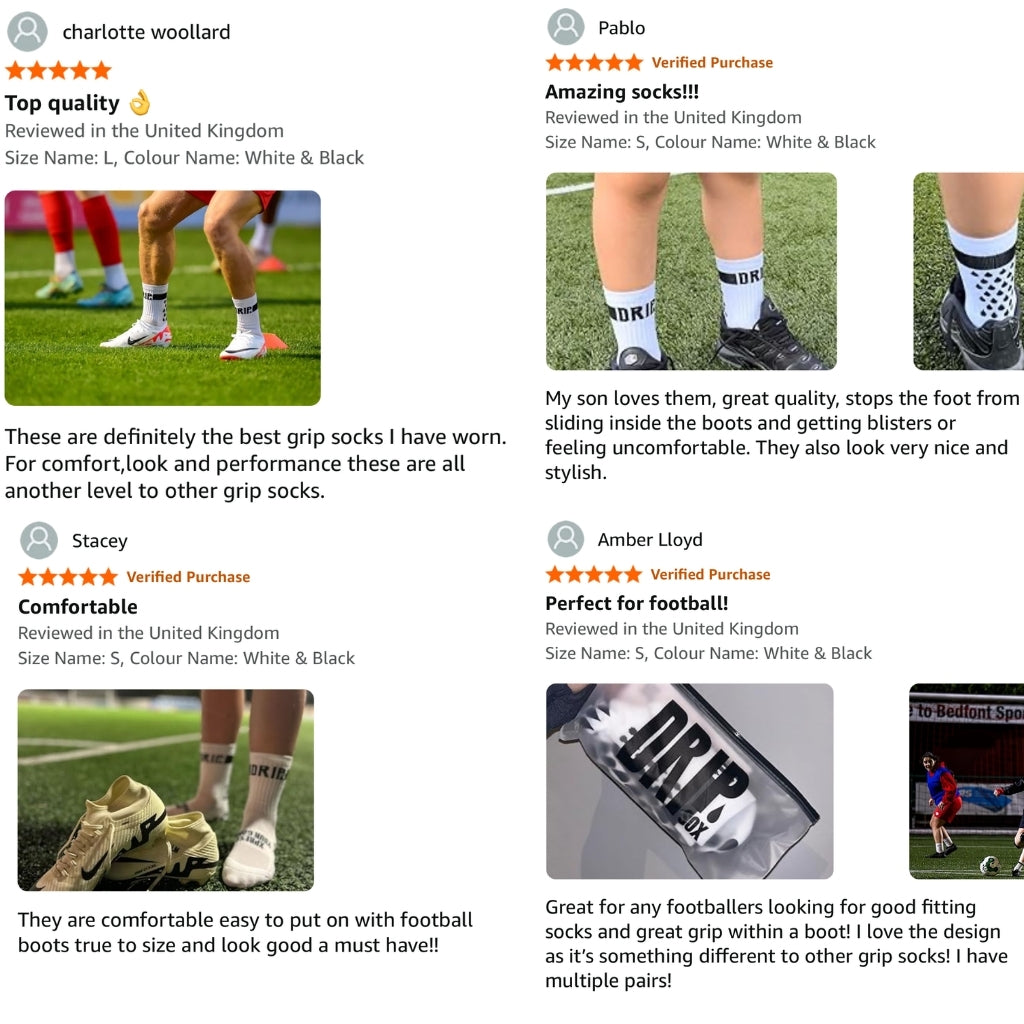
Task: Open the "Perfect for football!" review title
Action: coord(636,603)
